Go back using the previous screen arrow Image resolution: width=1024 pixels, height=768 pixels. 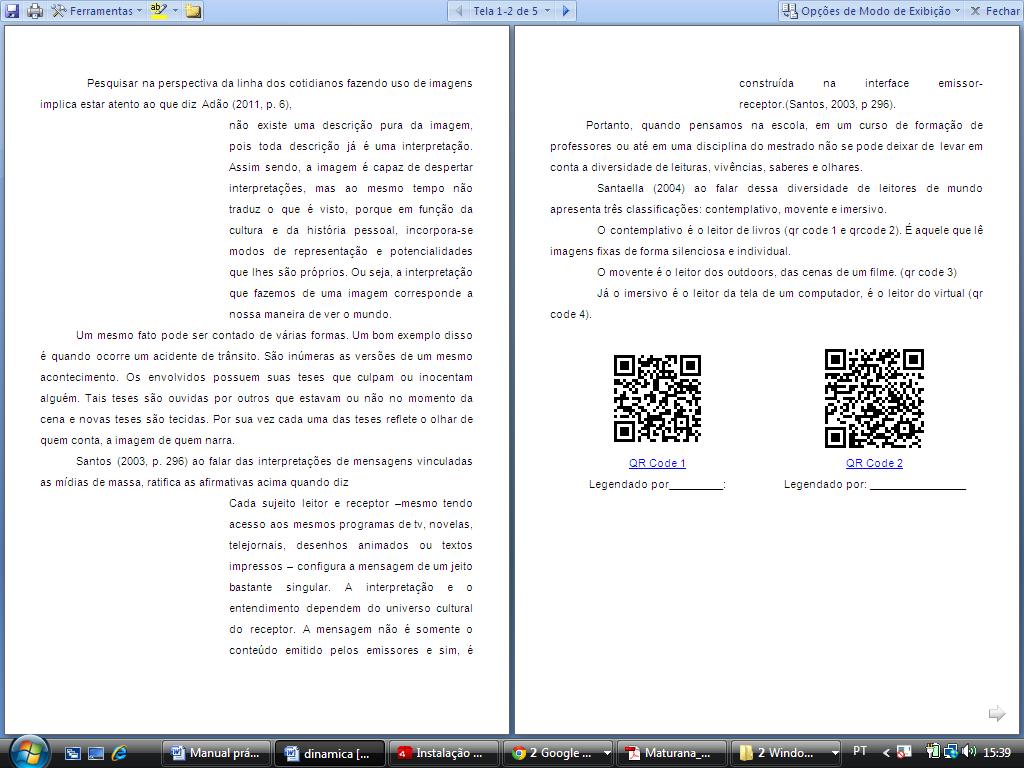459,11
